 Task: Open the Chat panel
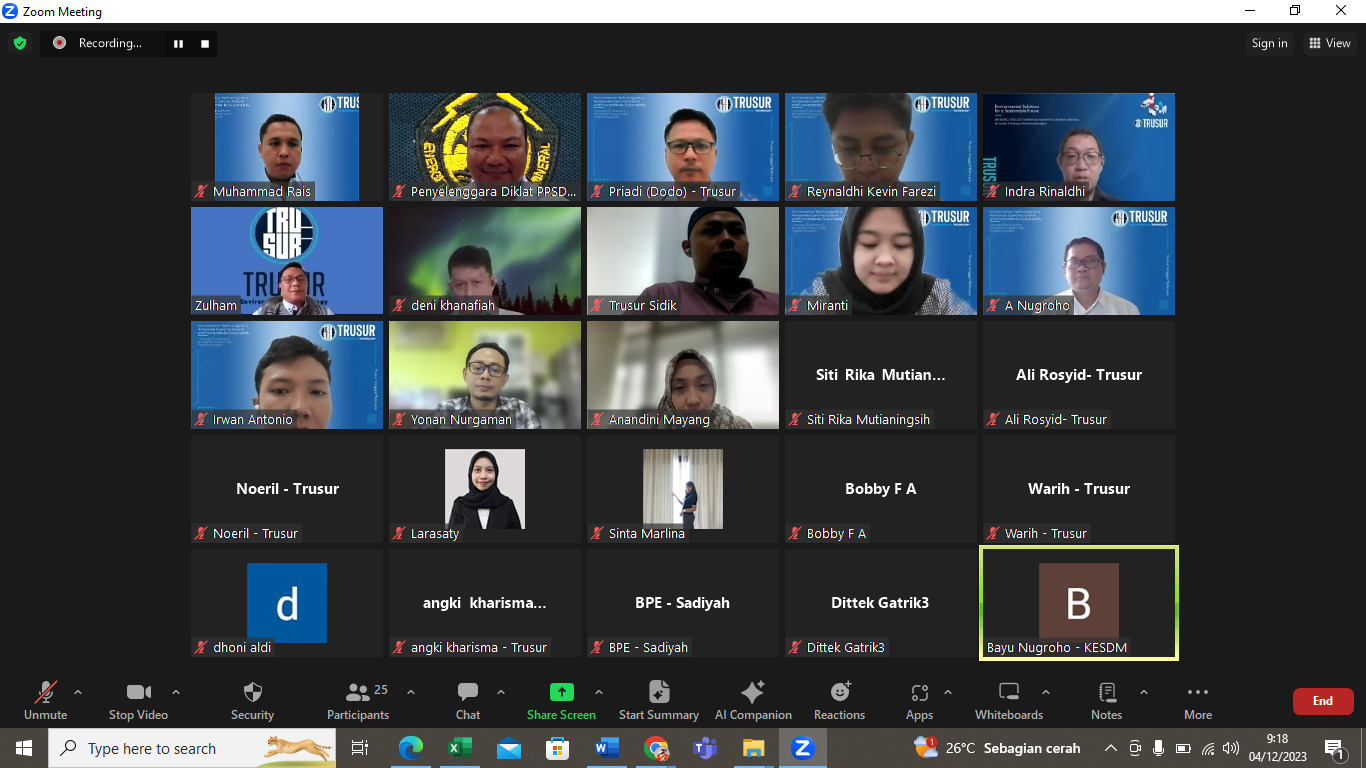pyautogui.click(x=468, y=701)
